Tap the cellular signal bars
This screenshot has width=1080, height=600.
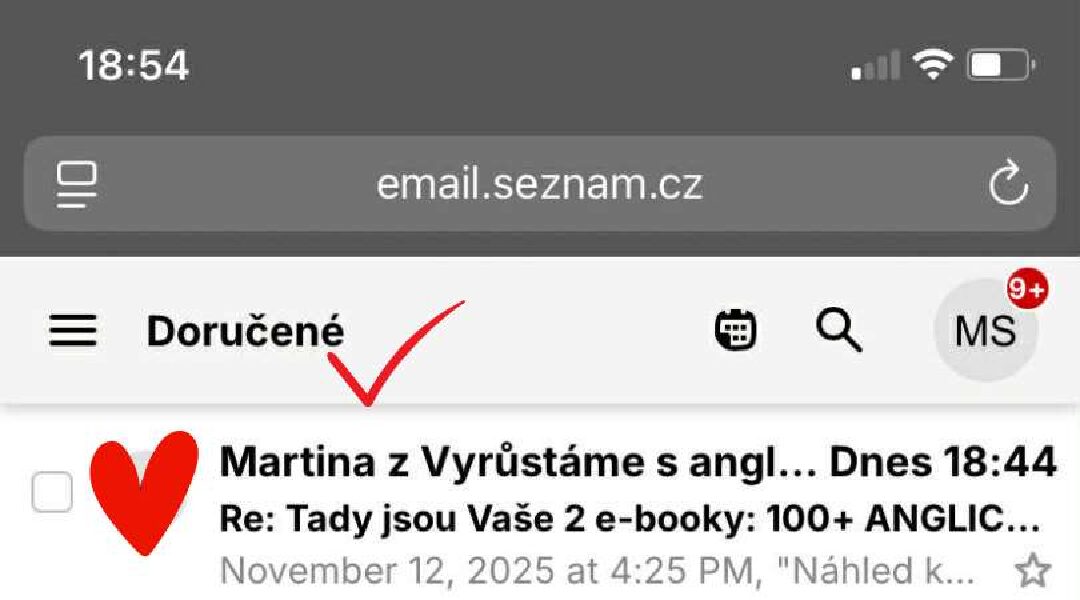875,65
